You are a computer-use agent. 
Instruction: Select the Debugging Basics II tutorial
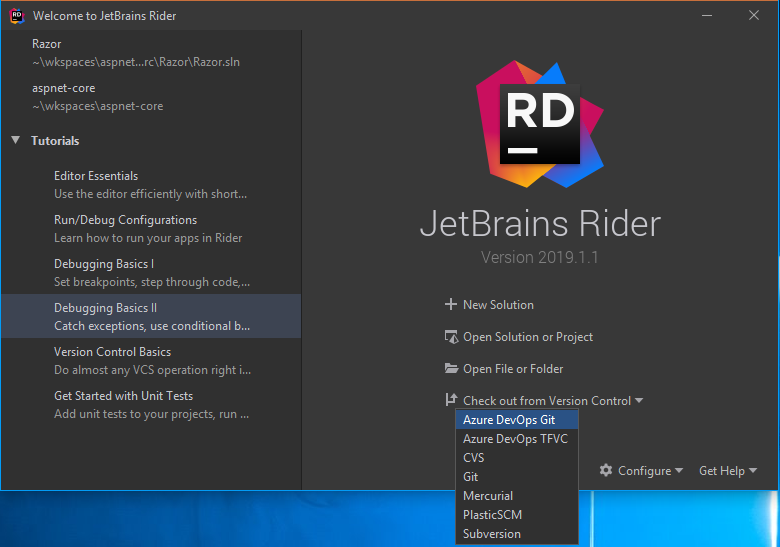tap(151, 316)
